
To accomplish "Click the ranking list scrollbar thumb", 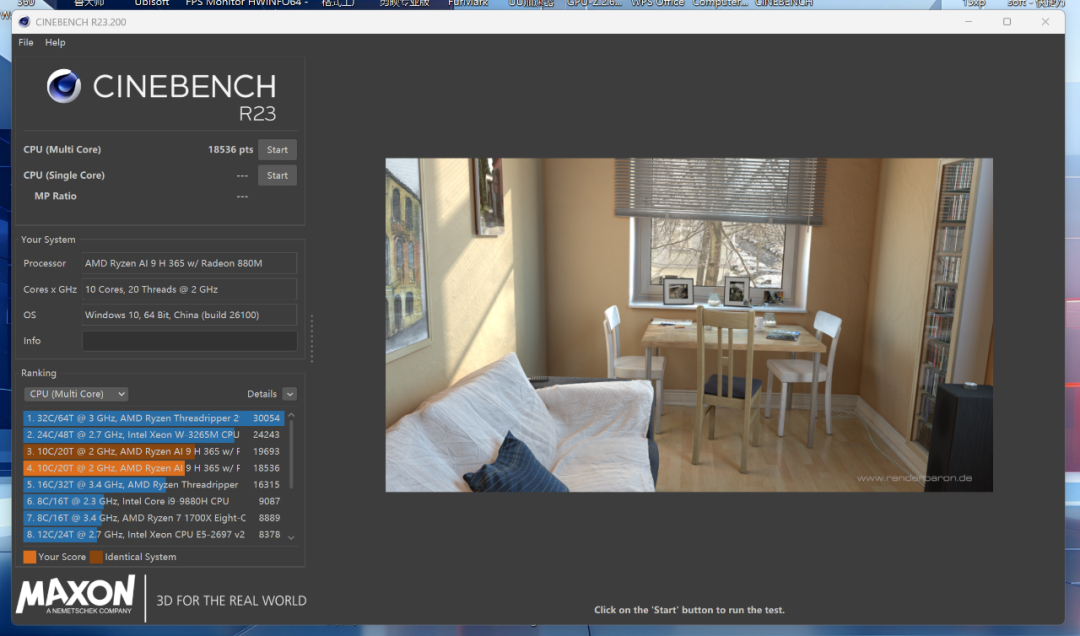I will [291, 453].
